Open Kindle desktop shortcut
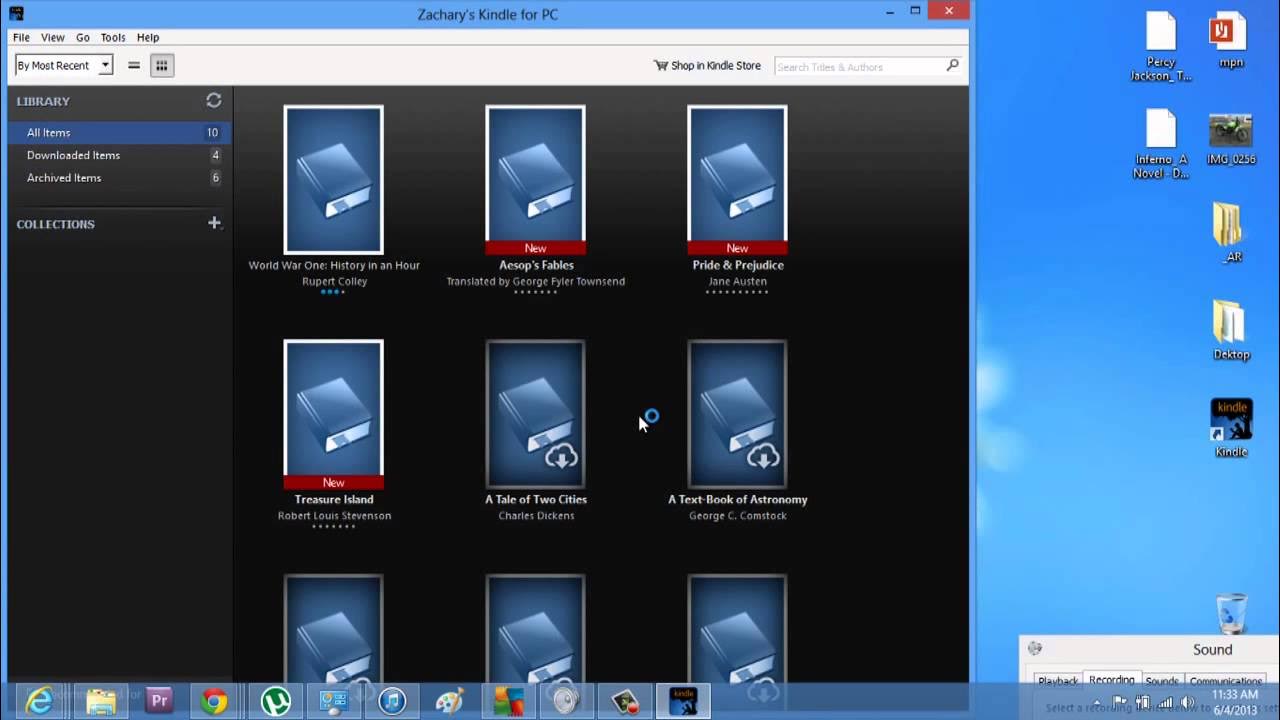This screenshot has height=720, width=1280. coord(1231,428)
